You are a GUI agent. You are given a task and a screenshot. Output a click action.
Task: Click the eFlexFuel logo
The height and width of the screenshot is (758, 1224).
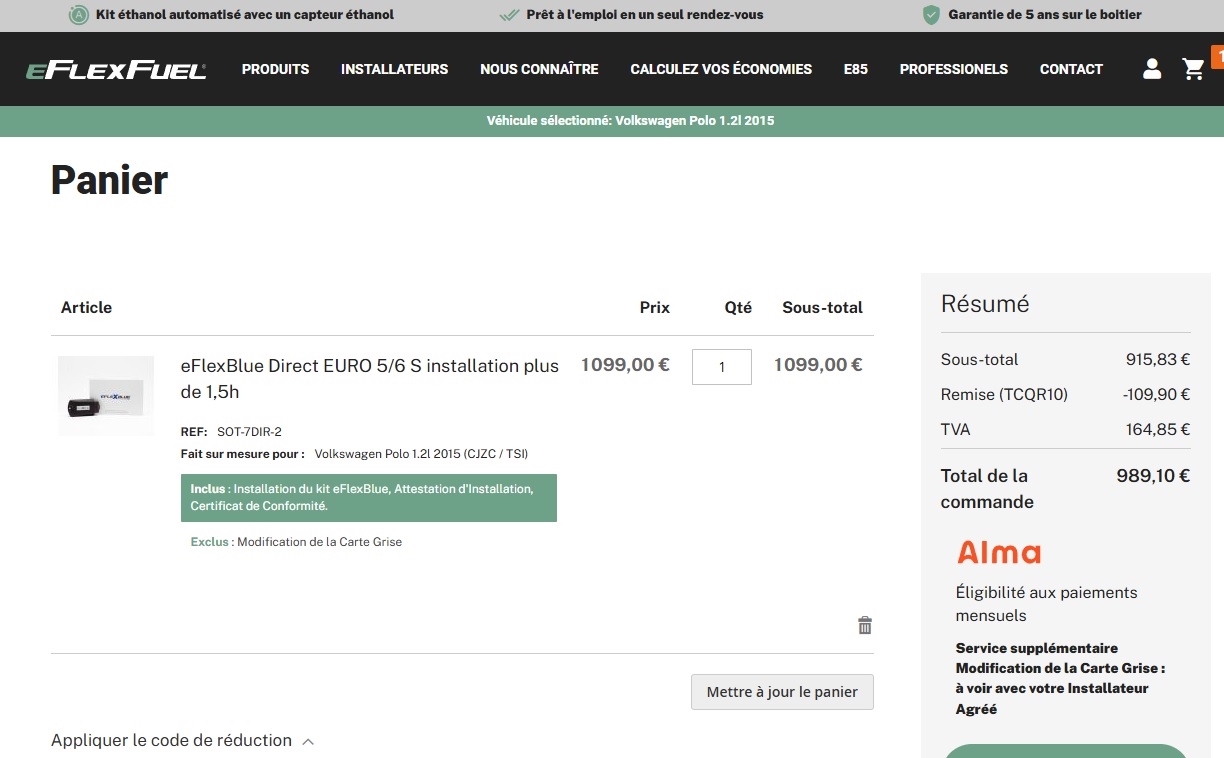(x=116, y=70)
